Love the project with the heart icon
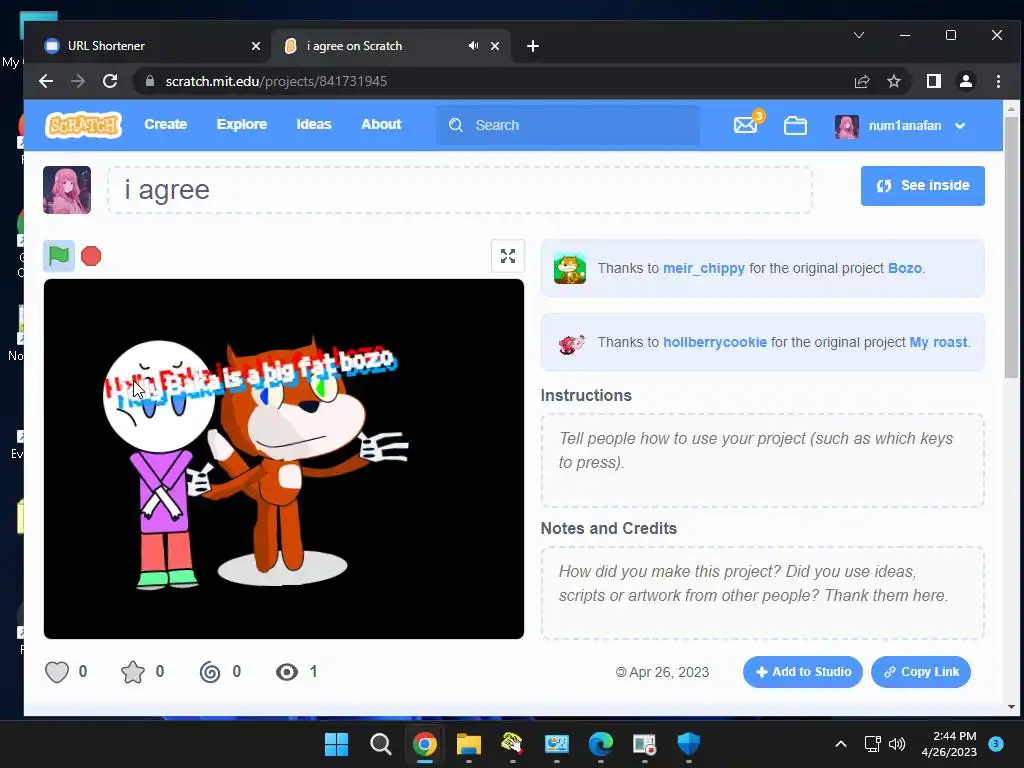Viewport: 1024px width, 768px height. coord(57,672)
